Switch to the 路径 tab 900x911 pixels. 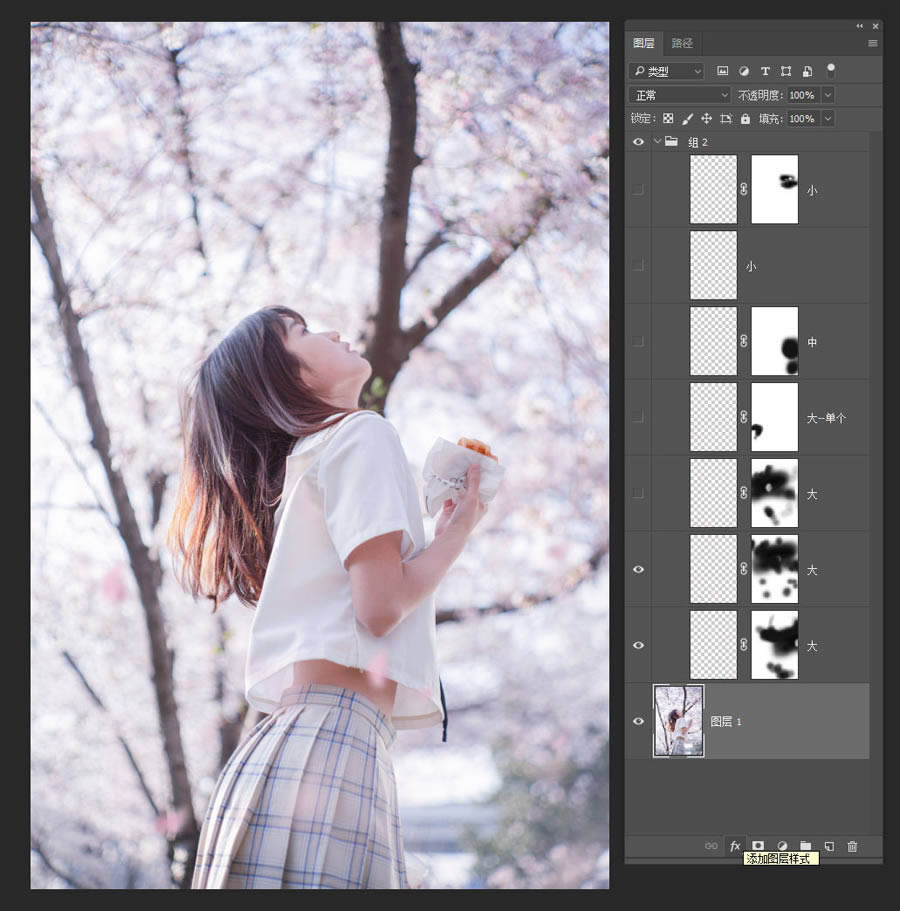tap(682, 43)
